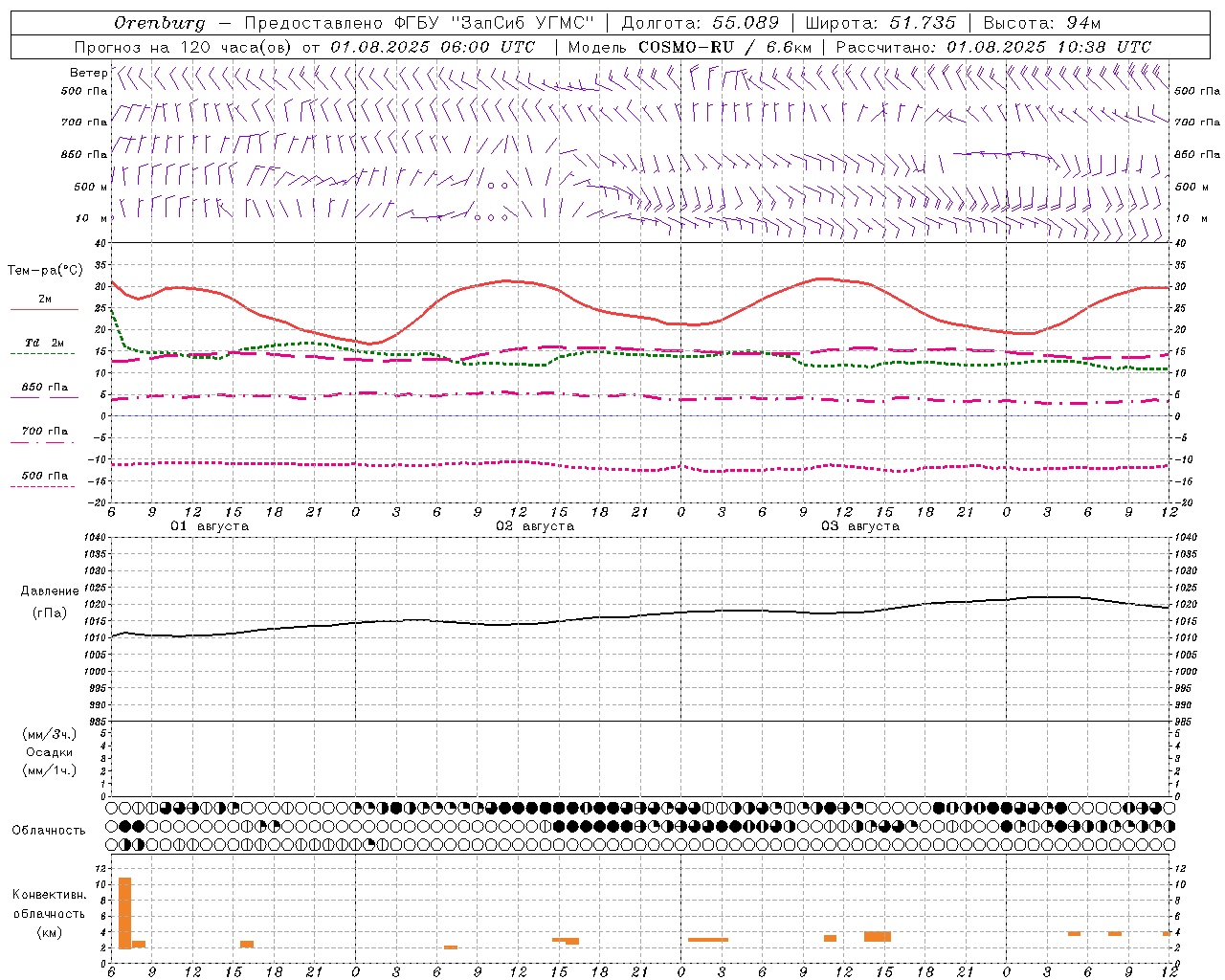Click the Широта: 51.735 value

[880, 23]
